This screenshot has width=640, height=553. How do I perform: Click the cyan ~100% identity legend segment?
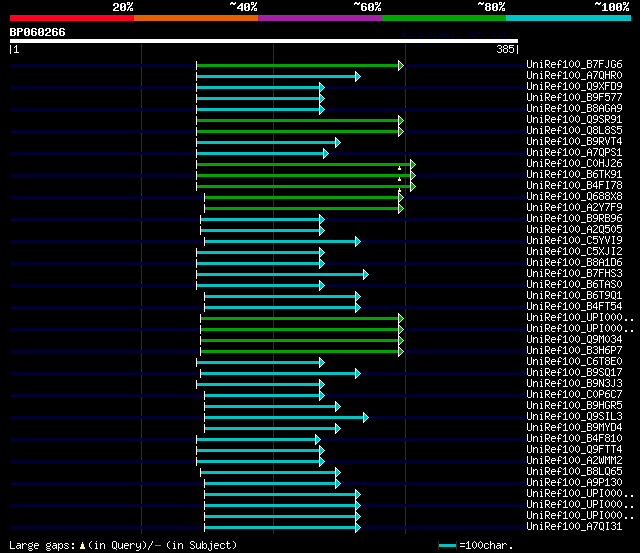(569, 18)
